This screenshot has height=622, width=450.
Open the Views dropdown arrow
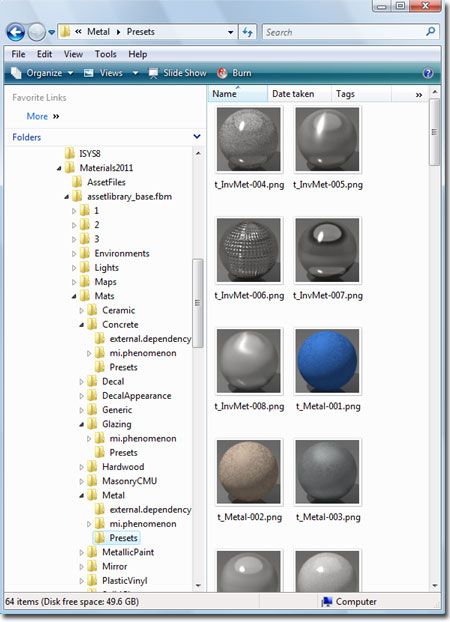click(135, 73)
